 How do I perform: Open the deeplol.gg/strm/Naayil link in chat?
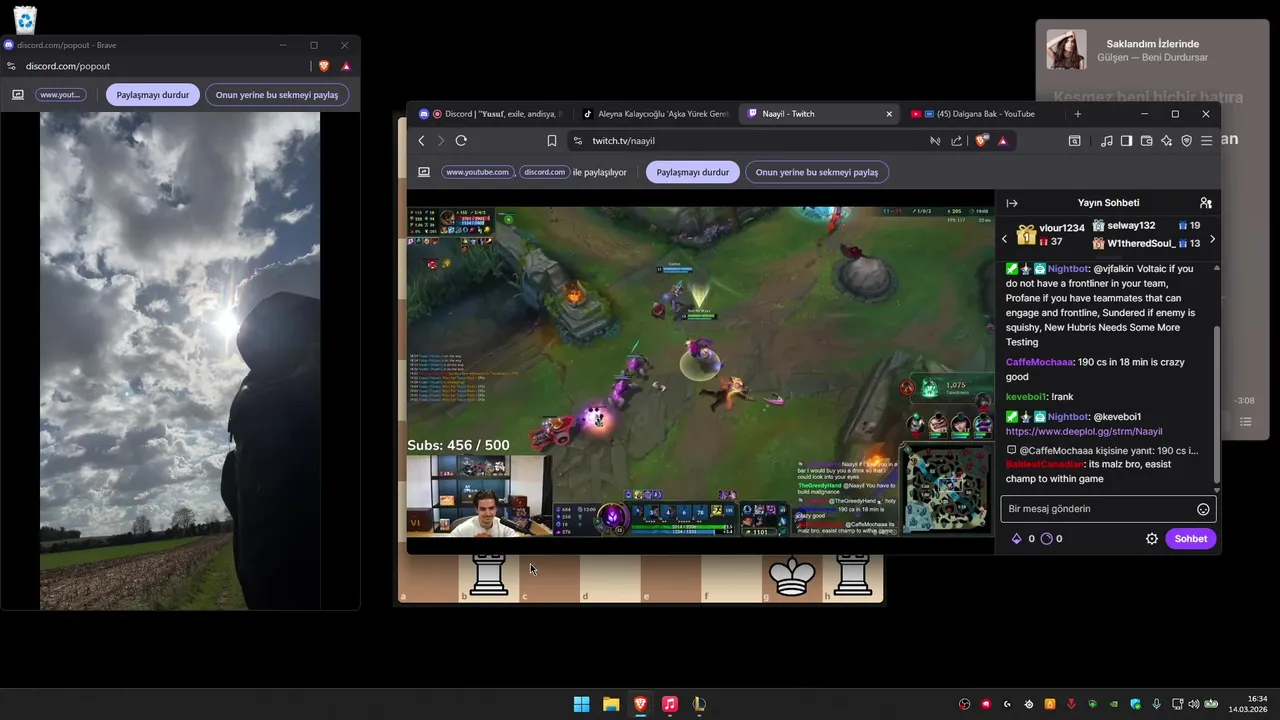coord(1084,431)
